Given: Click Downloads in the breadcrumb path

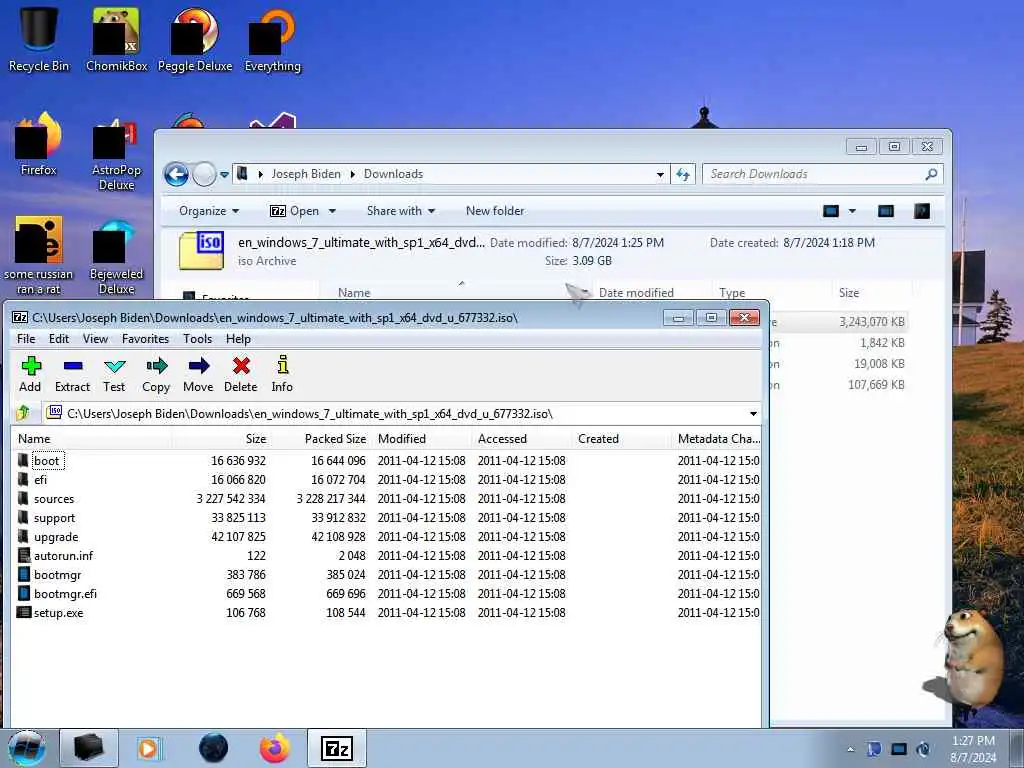Looking at the screenshot, I should (393, 174).
